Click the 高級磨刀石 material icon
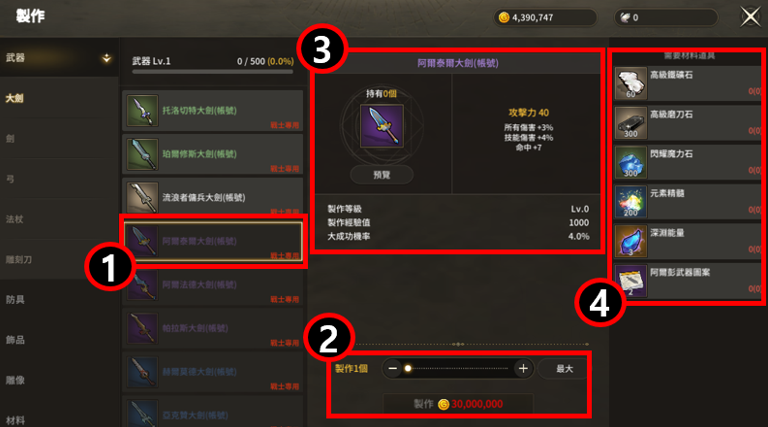This screenshot has width=768, height=427. click(630, 123)
